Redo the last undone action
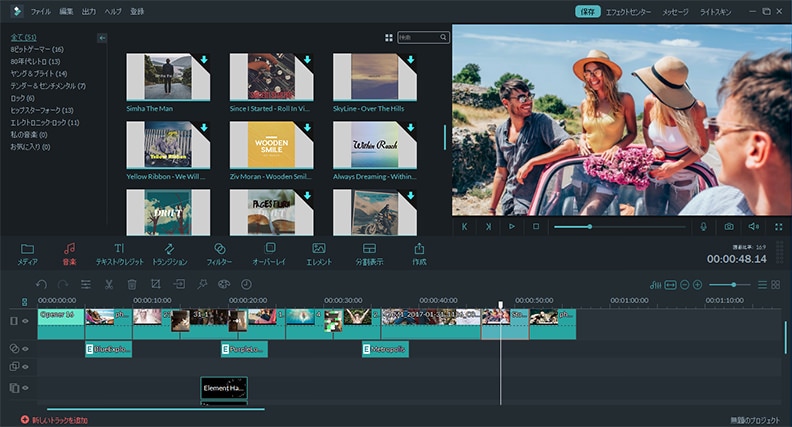792x427 pixels. [63, 284]
